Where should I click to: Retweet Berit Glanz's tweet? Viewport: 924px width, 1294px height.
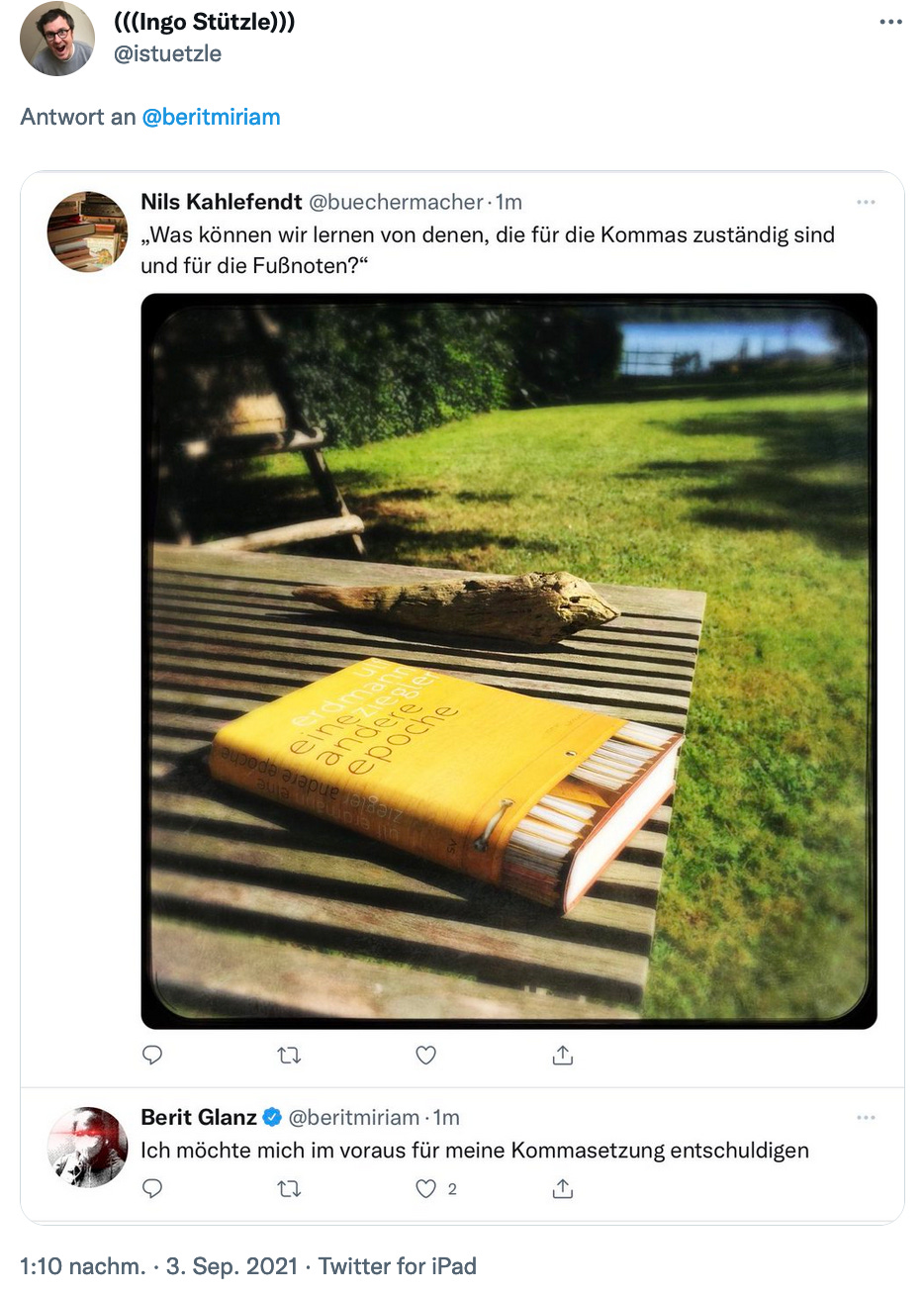289,1188
